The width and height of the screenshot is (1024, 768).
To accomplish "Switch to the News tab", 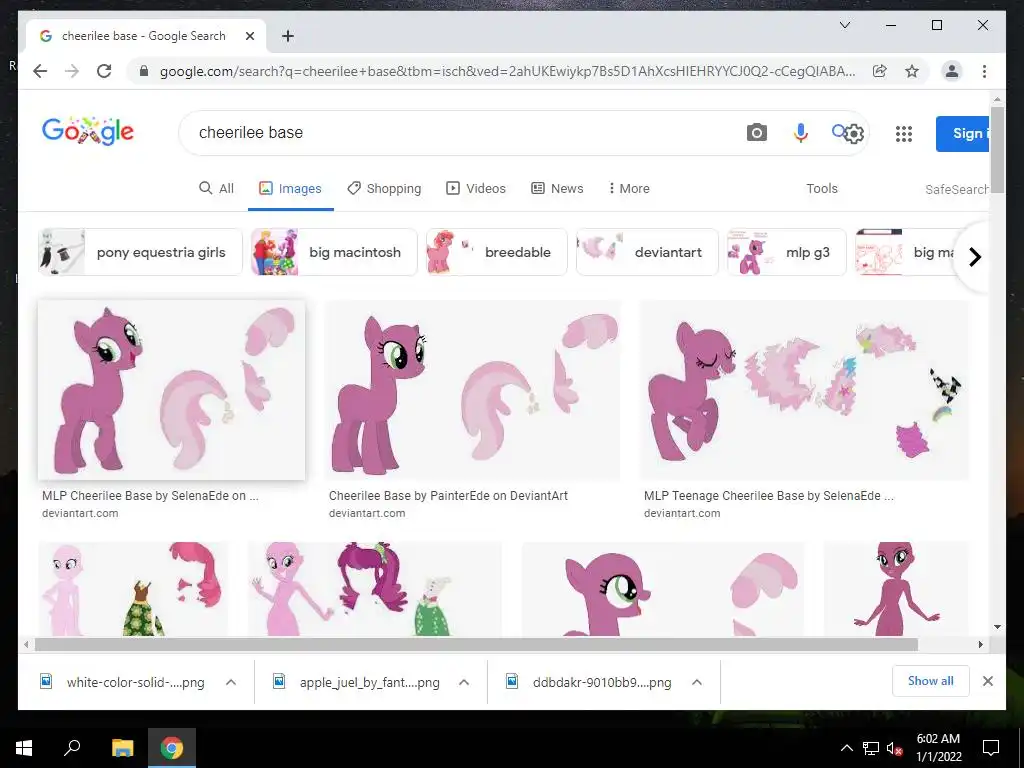I will 557,188.
